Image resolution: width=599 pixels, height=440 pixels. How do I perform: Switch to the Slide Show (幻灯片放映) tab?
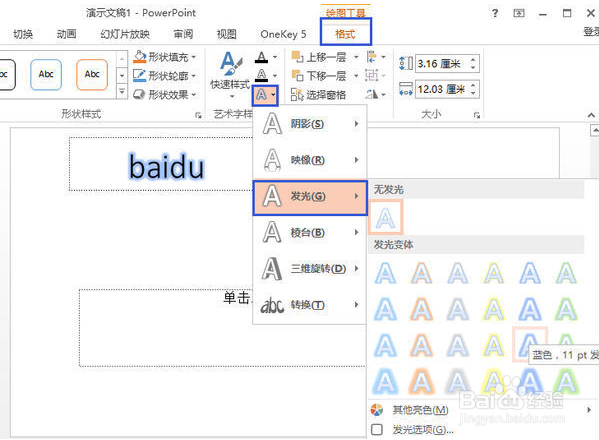point(125,34)
